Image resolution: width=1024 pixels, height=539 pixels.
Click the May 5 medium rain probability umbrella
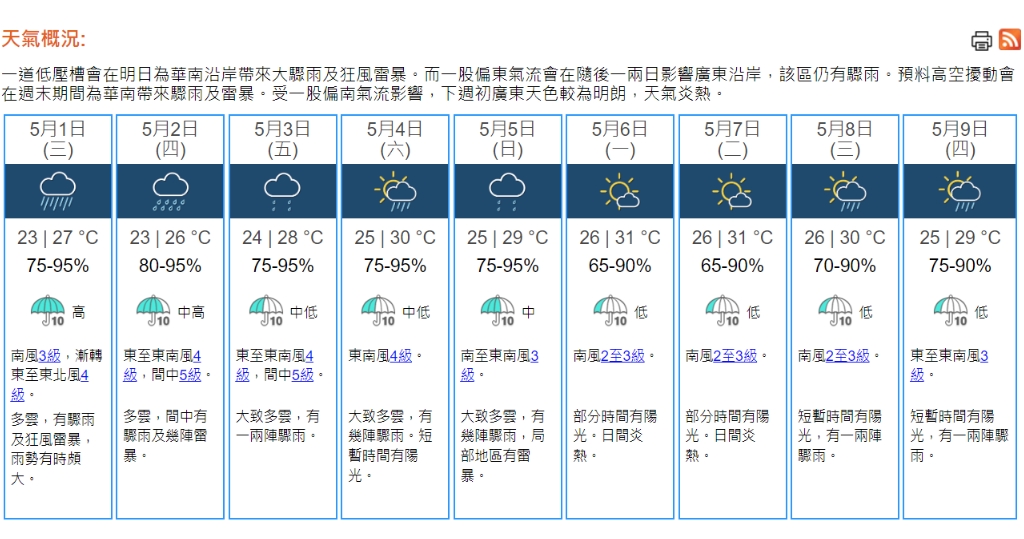pyautogui.click(x=497, y=311)
